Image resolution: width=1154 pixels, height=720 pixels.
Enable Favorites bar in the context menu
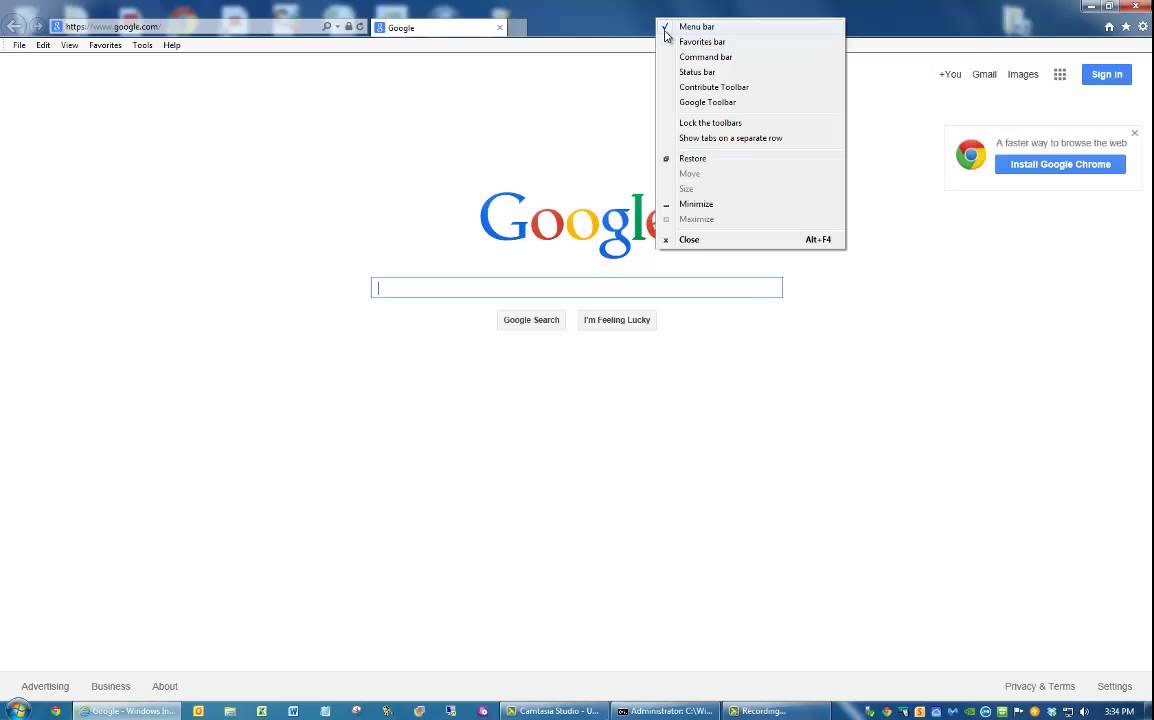[750, 42]
